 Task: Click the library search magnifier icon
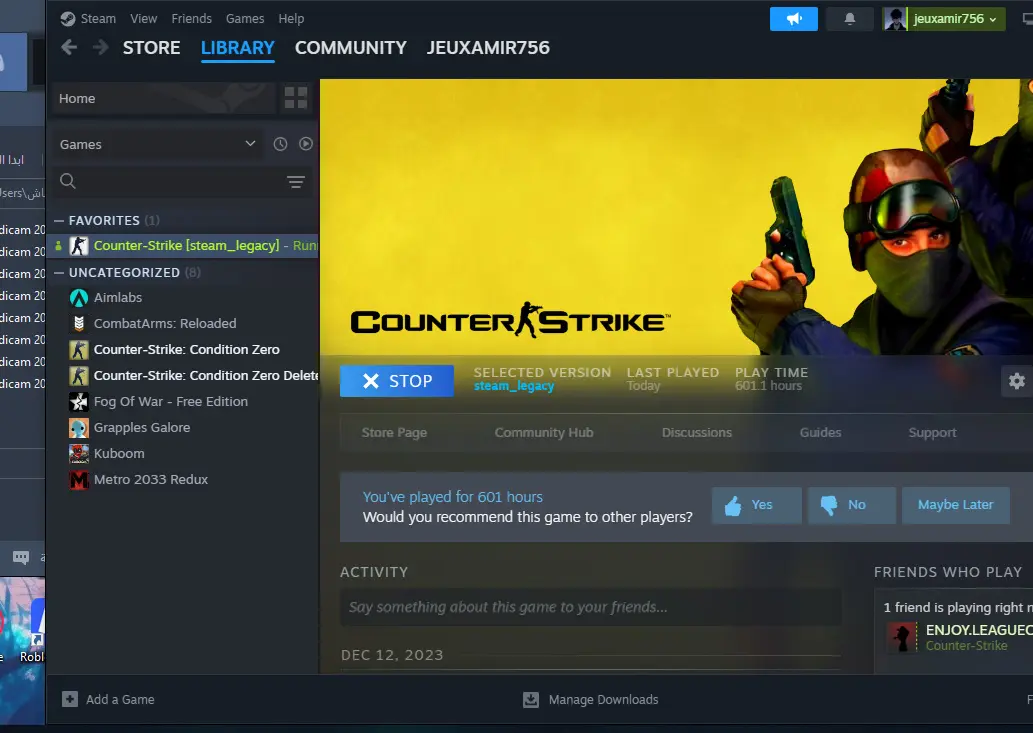[x=68, y=181]
